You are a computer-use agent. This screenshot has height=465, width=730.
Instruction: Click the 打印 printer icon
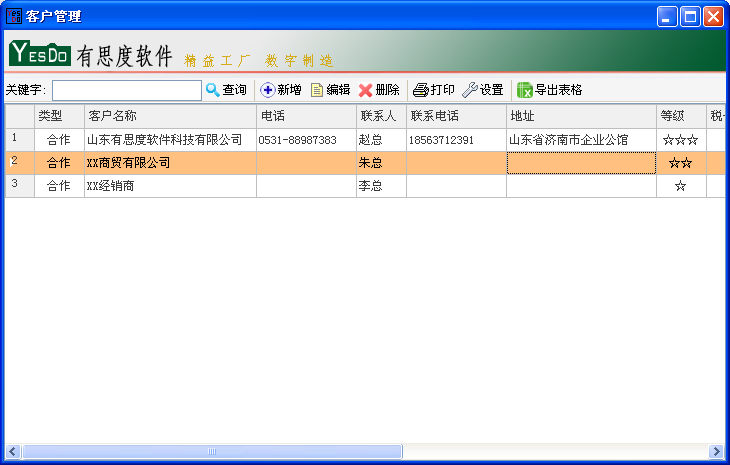[x=421, y=90]
